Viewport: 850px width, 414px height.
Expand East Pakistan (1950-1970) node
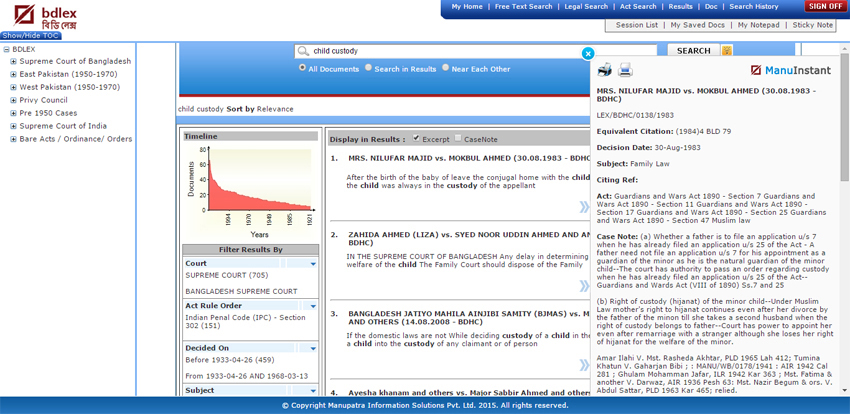14,74
